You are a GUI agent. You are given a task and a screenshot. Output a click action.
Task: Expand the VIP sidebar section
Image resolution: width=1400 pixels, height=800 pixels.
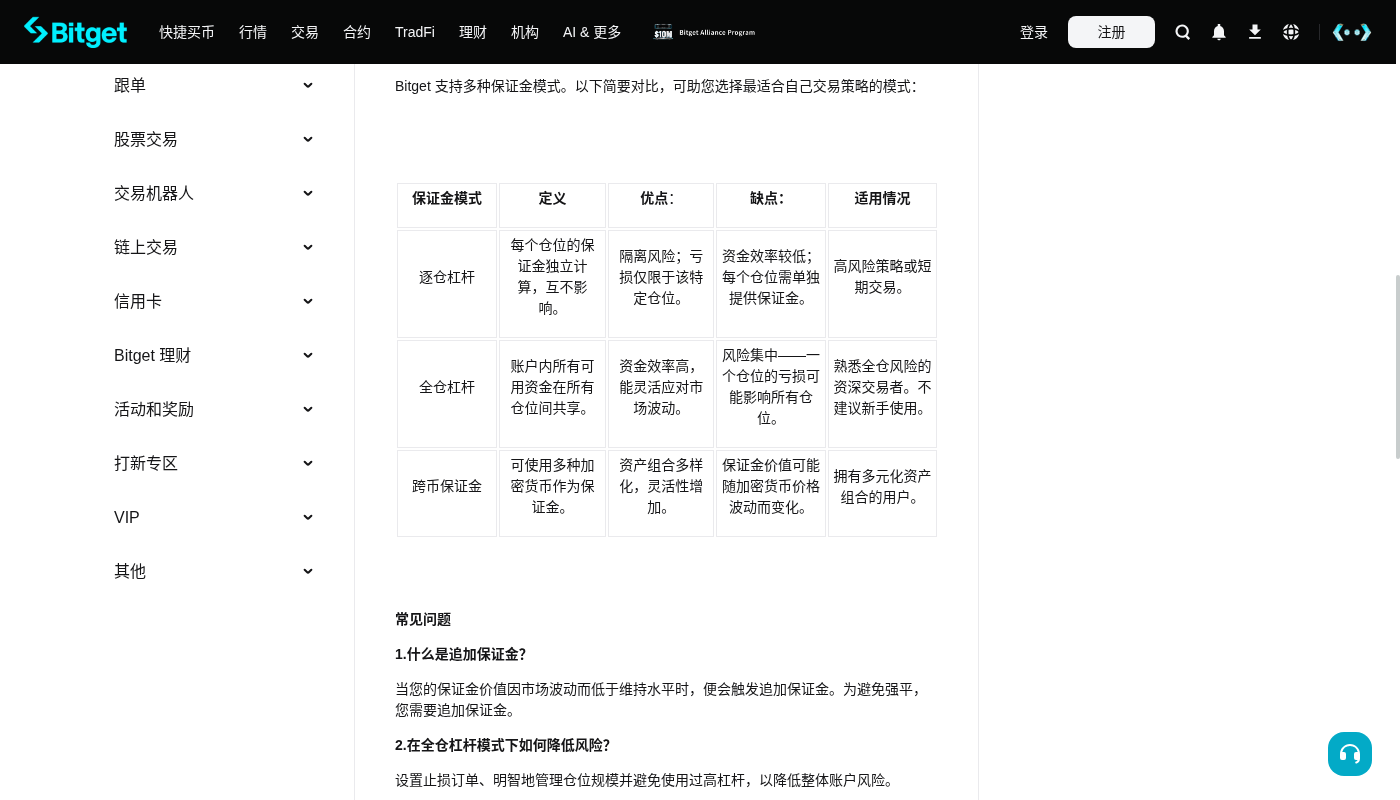pos(214,518)
